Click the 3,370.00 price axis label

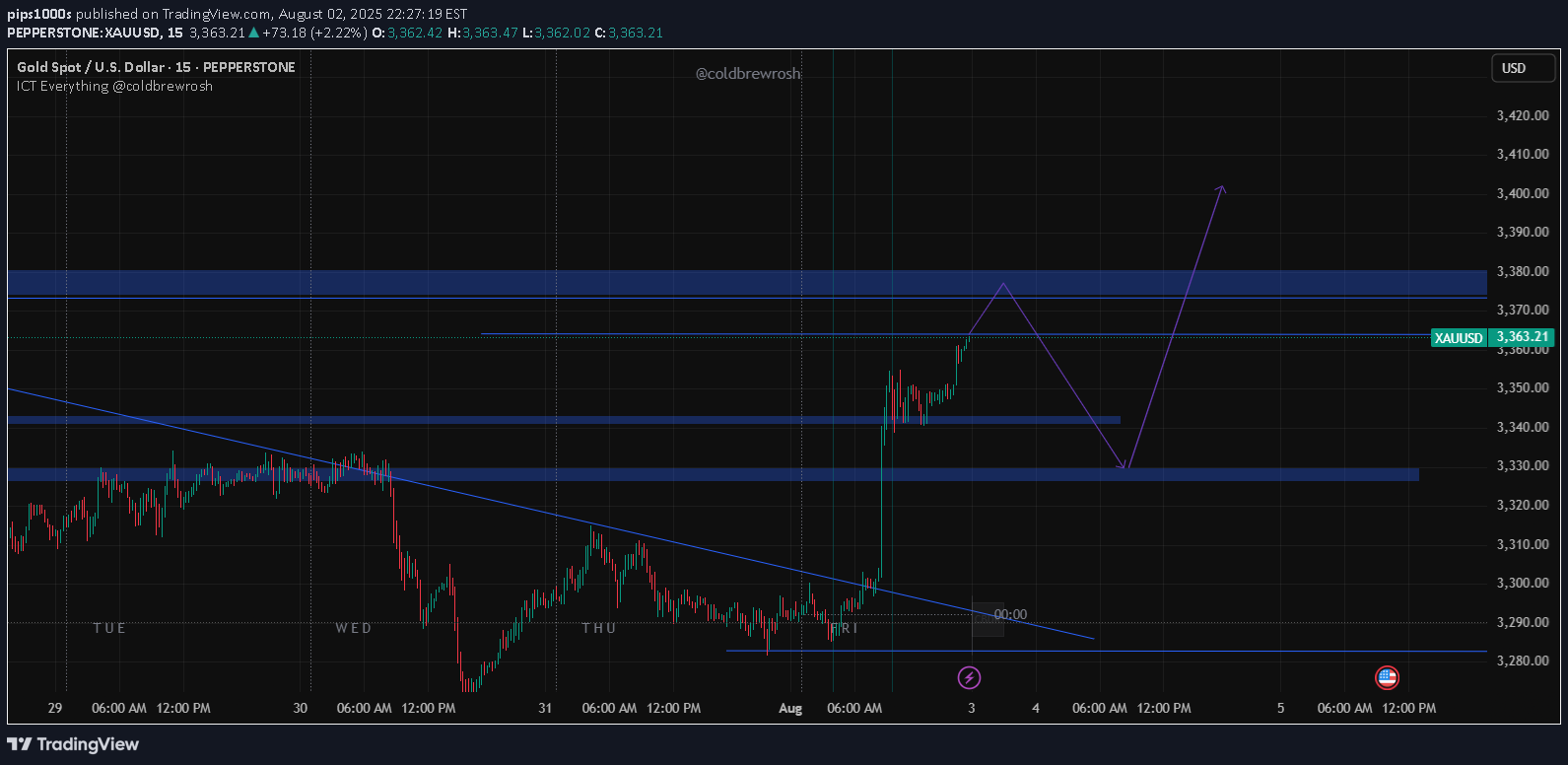click(x=1523, y=310)
